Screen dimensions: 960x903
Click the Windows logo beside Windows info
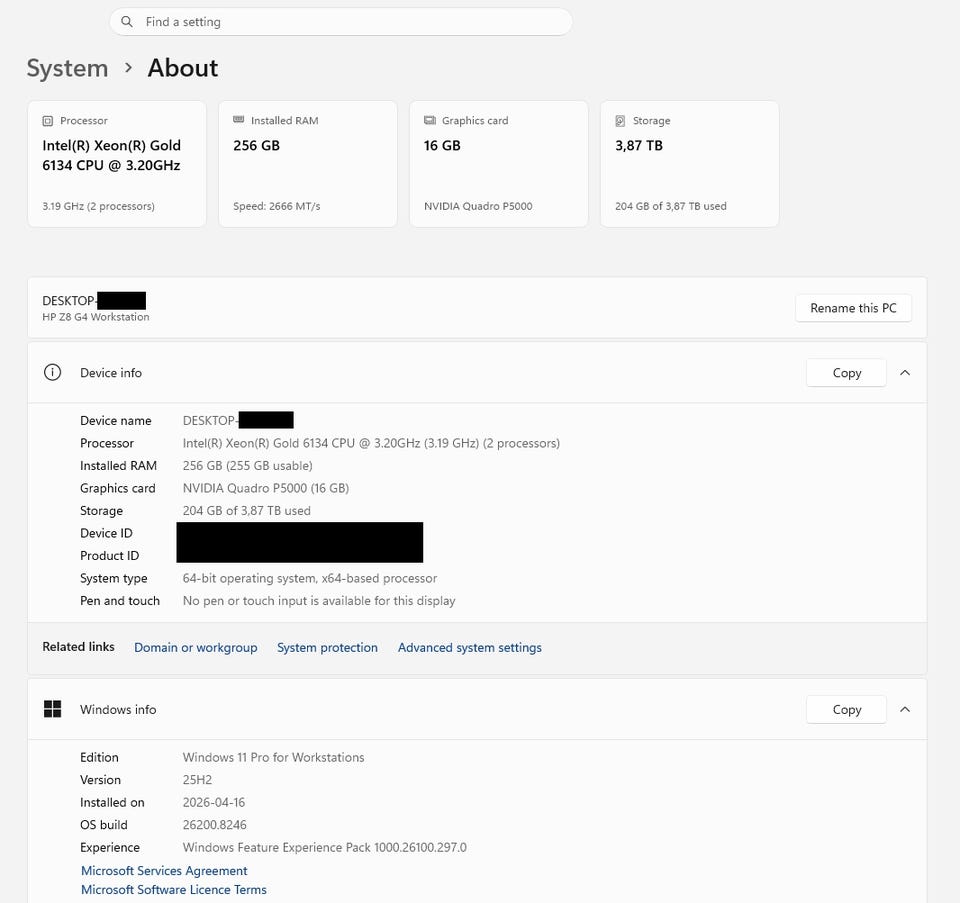[52, 709]
